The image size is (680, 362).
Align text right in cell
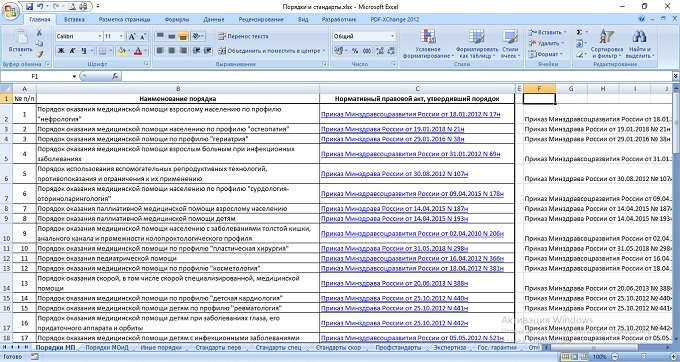[x=183, y=51]
